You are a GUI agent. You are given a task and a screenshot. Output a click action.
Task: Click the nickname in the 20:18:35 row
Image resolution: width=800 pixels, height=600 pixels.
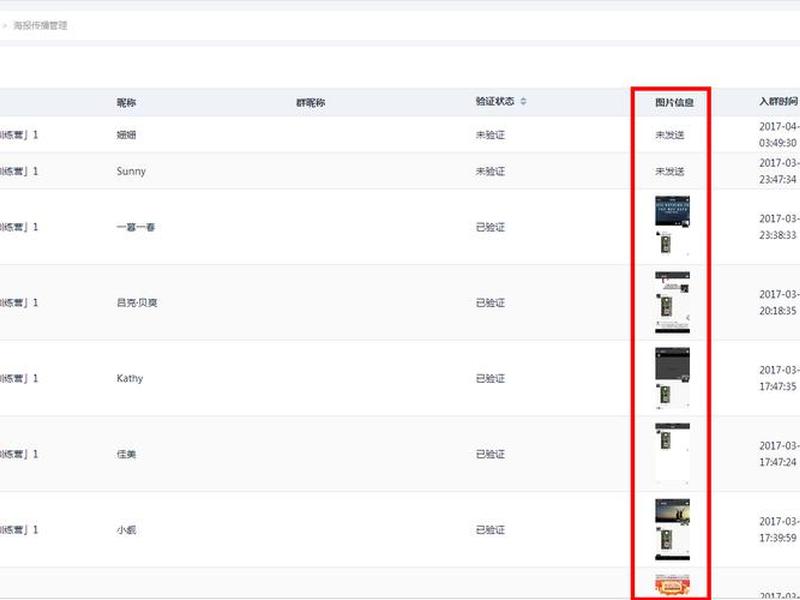click(x=137, y=303)
